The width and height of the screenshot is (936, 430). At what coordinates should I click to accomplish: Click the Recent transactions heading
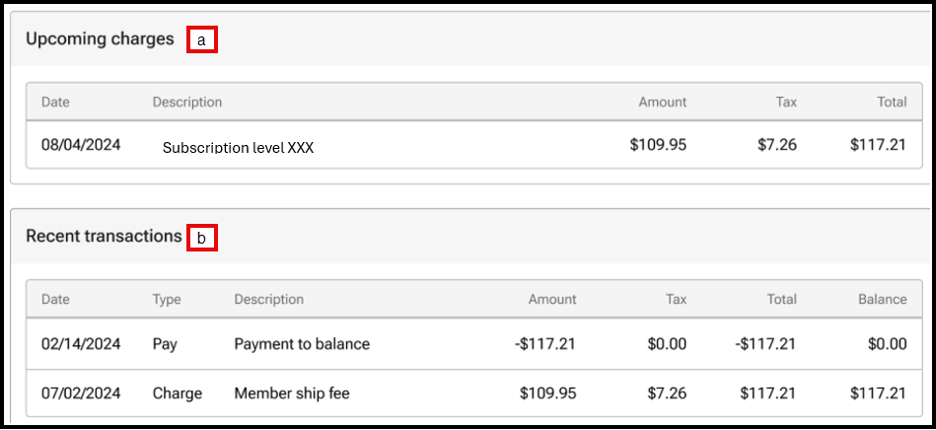click(104, 236)
